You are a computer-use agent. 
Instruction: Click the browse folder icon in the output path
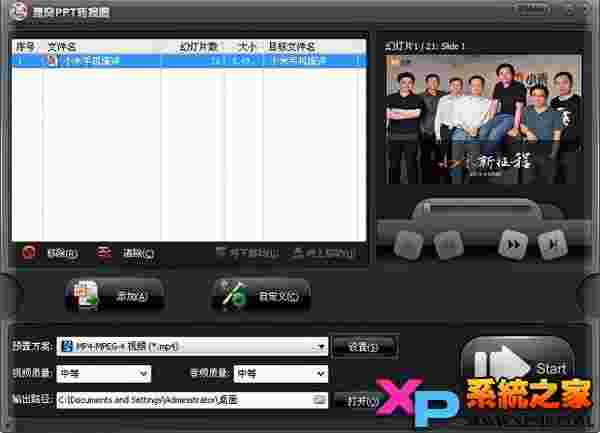(x=319, y=400)
